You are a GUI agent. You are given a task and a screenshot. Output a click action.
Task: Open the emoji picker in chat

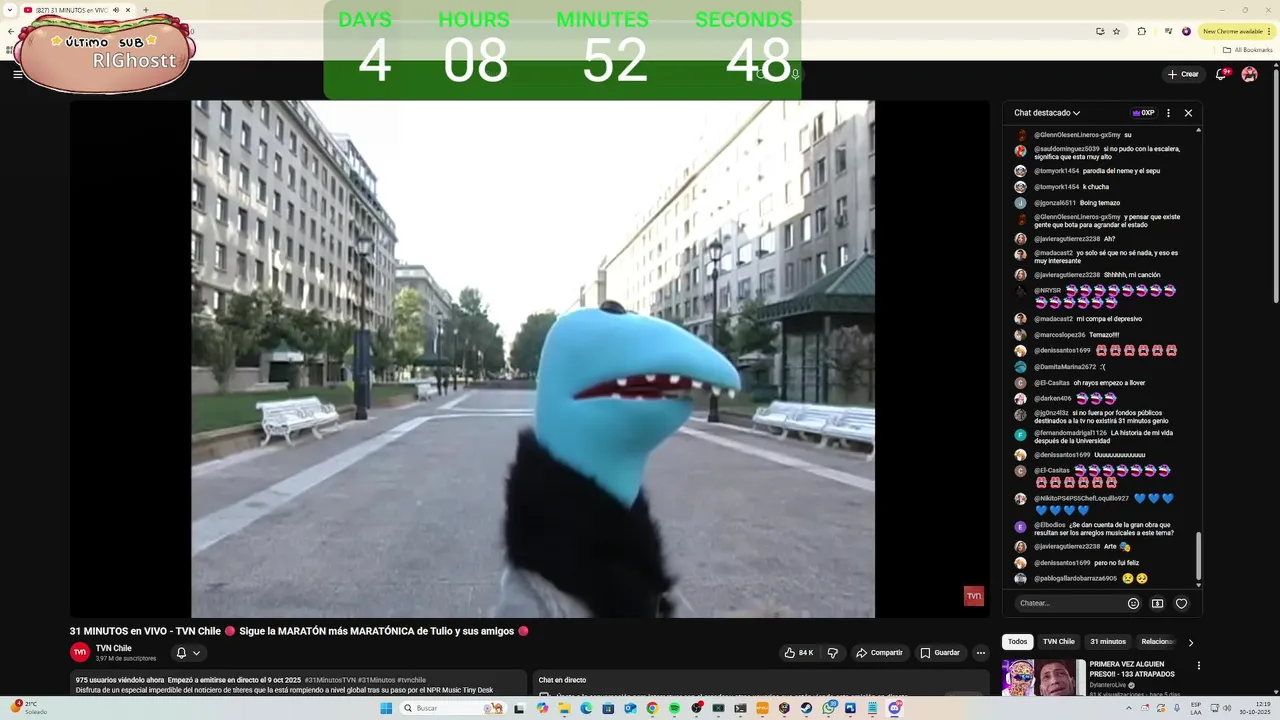click(x=1133, y=603)
